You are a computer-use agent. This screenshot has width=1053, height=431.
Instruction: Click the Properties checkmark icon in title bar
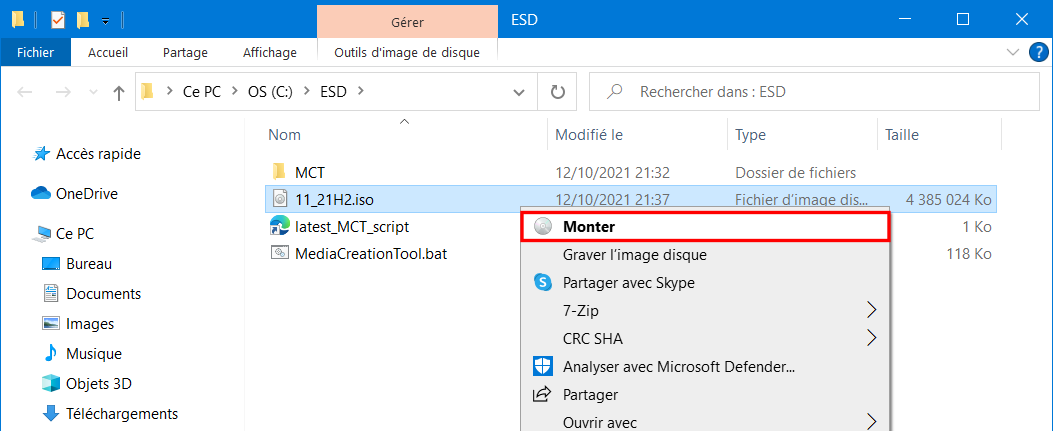(58, 20)
